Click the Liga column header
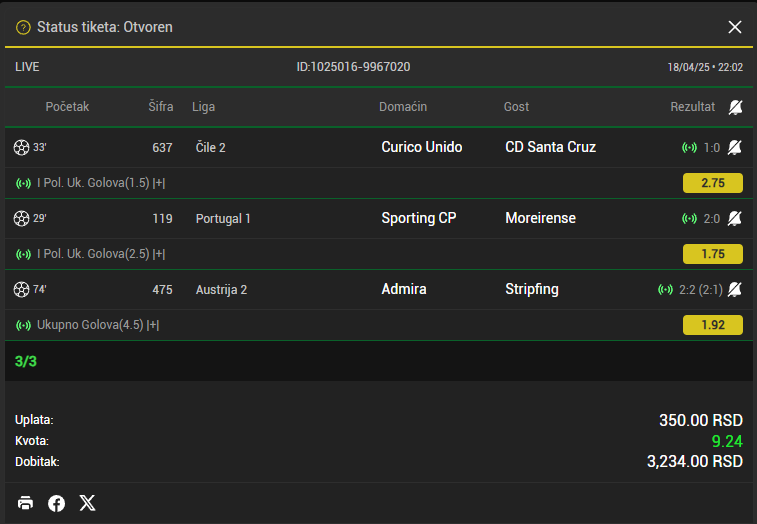Screen dimensions: 757x524 pyautogui.click(x=203, y=107)
